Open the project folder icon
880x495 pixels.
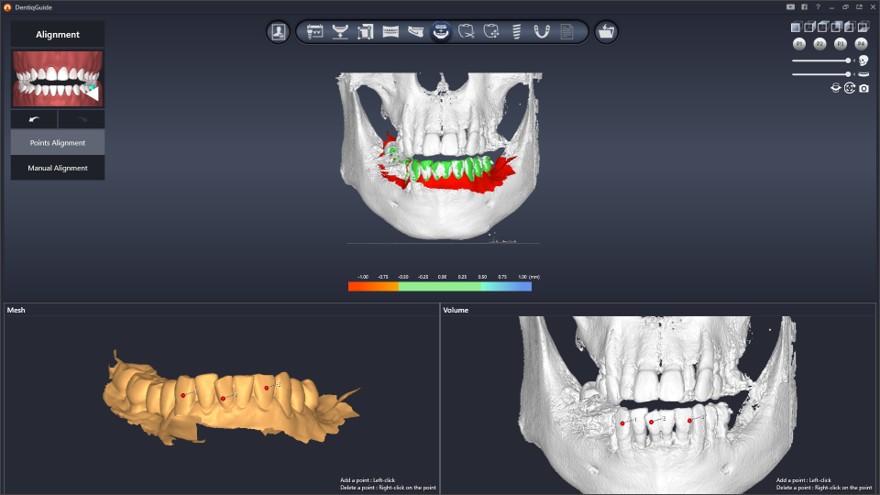tap(606, 32)
